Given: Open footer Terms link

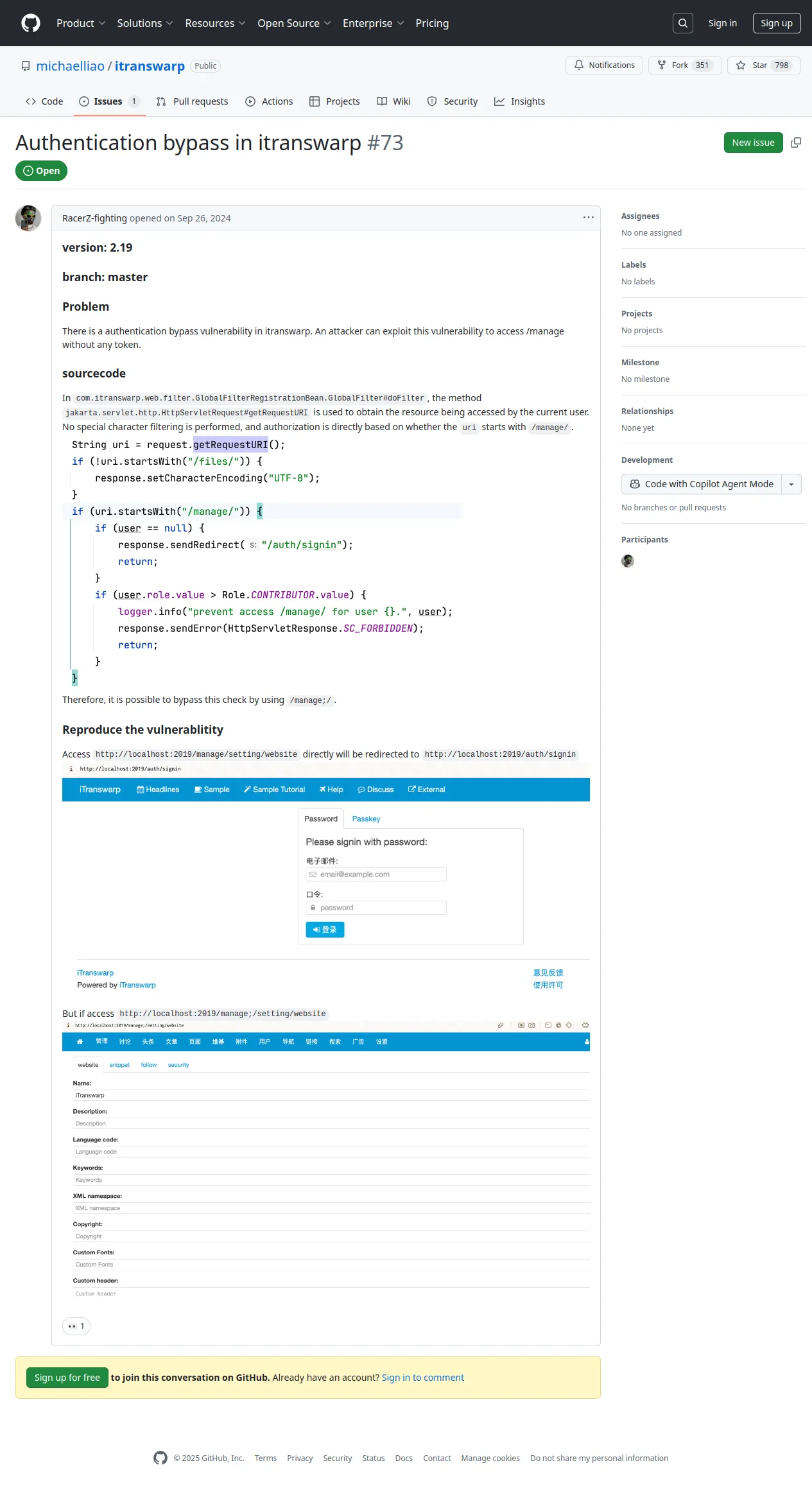Looking at the screenshot, I should pos(266,1458).
